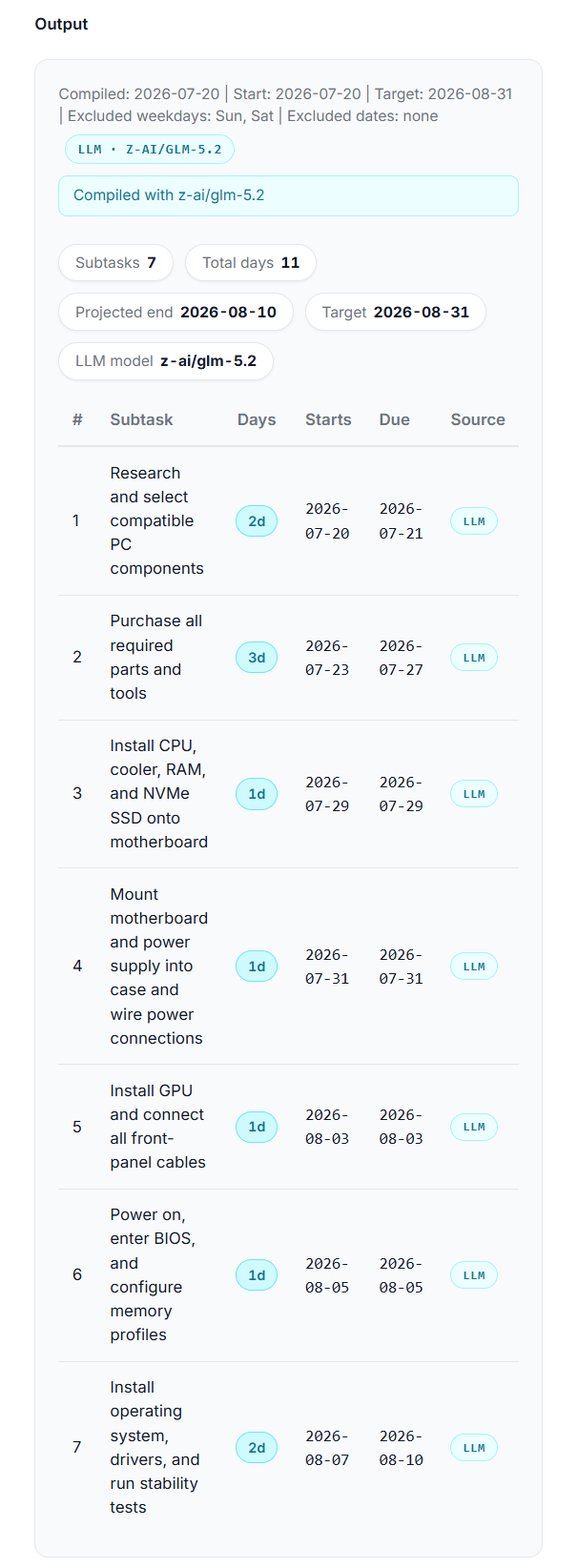578x1568 pixels.
Task: Click the Source column header
Action: pos(478,419)
